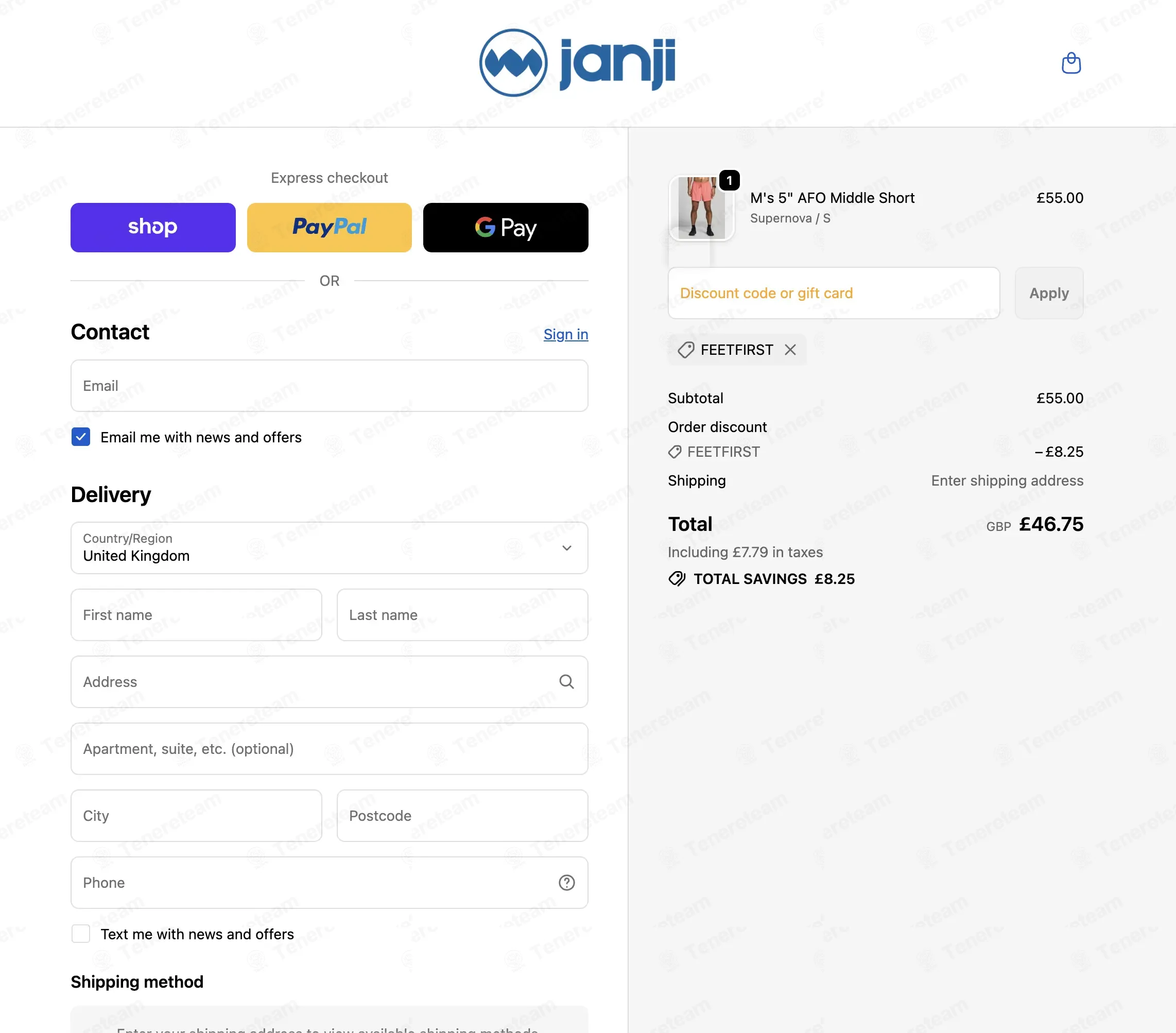This screenshot has height=1033, width=1176.
Task: Click the M's 5" AFO Middle Short title
Action: tap(832, 198)
